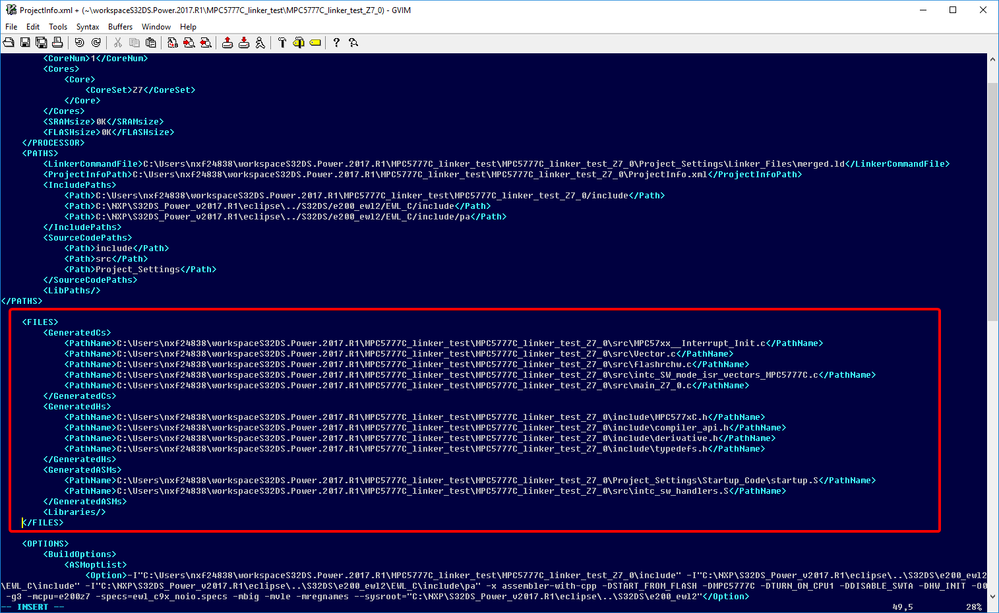Click the GVIM application icon in title bar
Screen dimensions: 999x613
[11, 10]
